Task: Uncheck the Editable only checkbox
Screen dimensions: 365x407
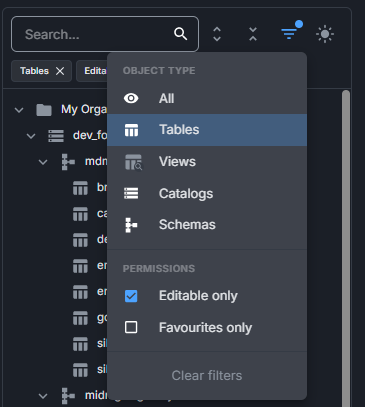Action: coord(131,296)
